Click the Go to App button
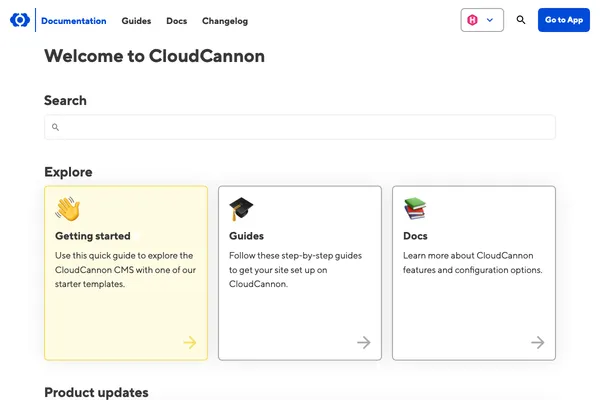The image size is (600, 400). [564, 20]
